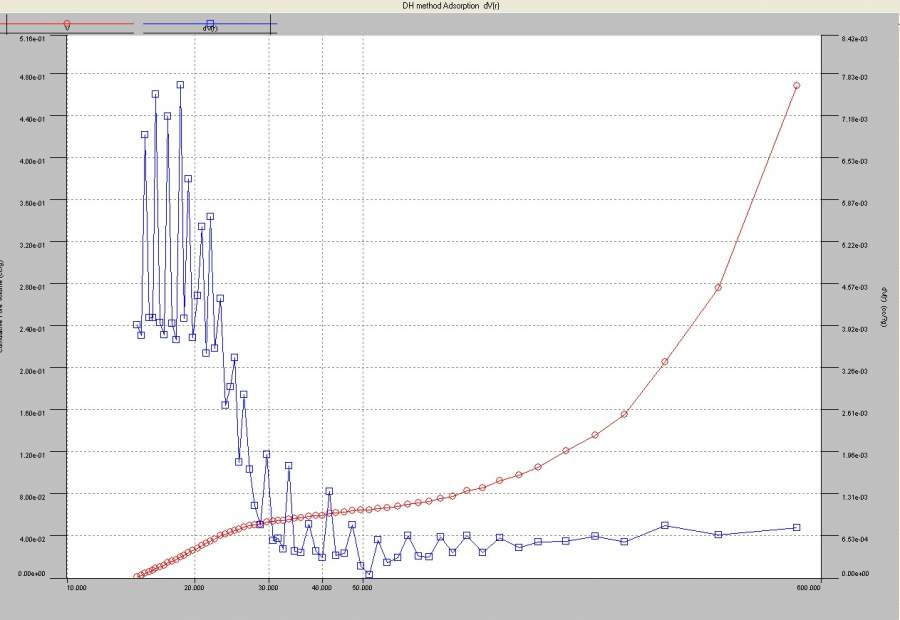Viewport: 900px width, 620px height.
Task: Select the rightmost blue square data point
Action: point(797,527)
